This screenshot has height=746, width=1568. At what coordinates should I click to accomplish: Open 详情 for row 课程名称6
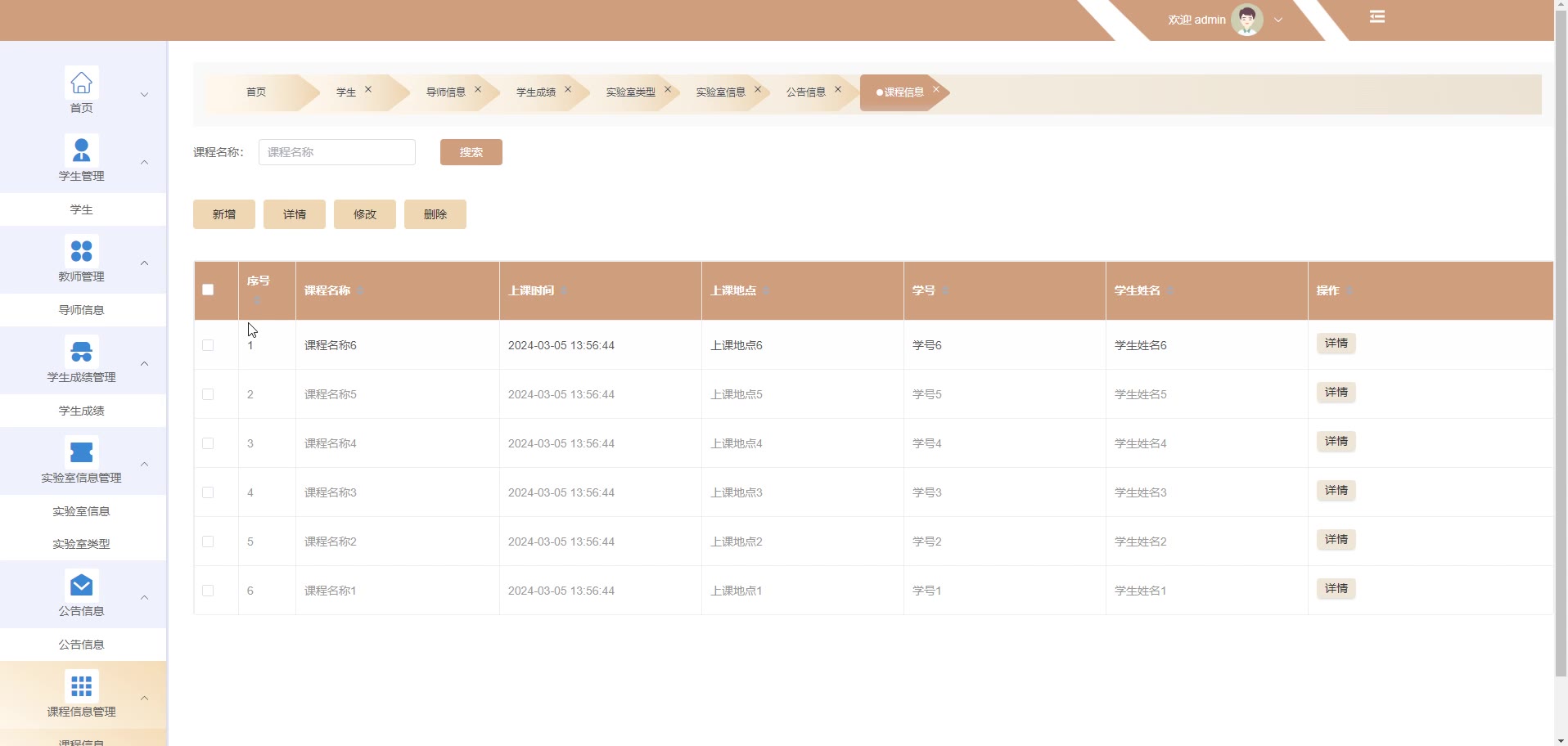pyautogui.click(x=1336, y=344)
